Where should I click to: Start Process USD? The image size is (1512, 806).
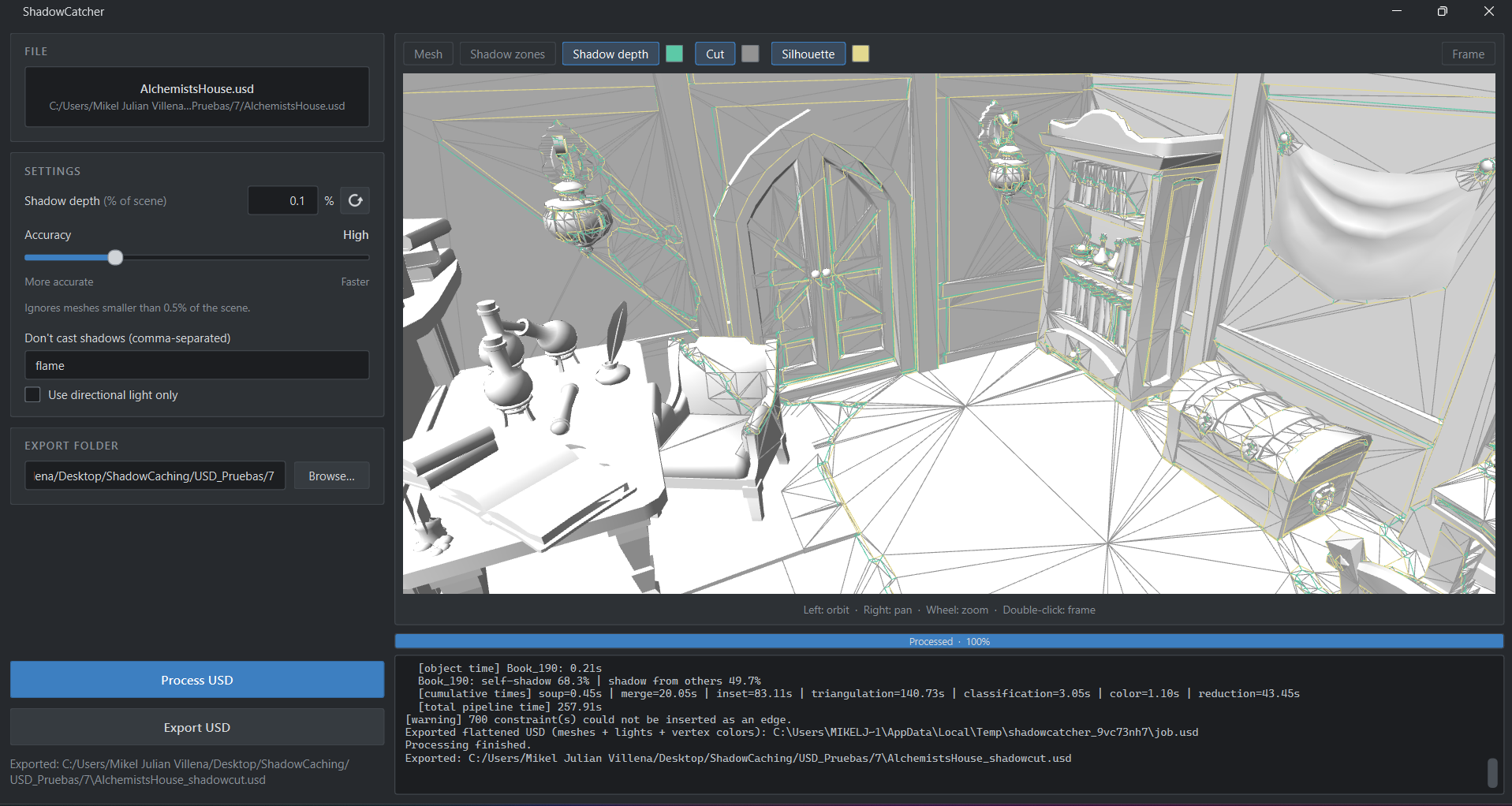197,680
